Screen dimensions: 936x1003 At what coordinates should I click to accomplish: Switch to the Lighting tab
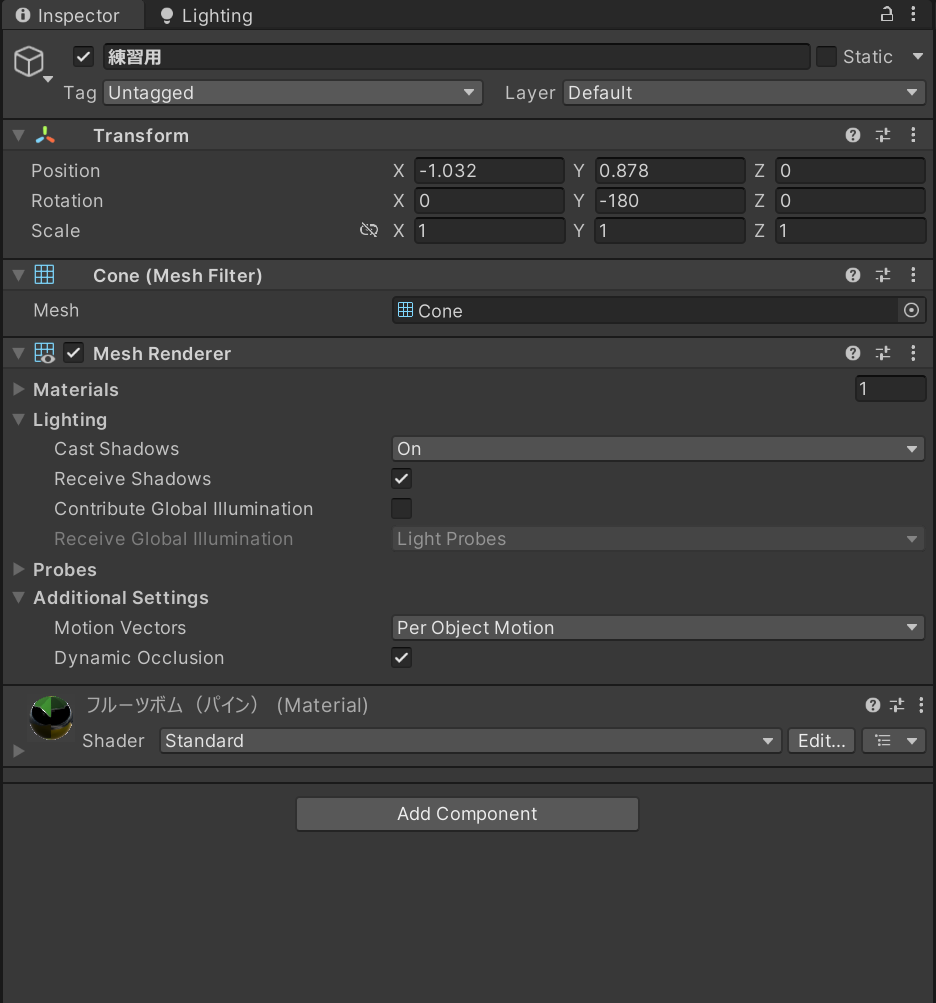(x=207, y=16)
